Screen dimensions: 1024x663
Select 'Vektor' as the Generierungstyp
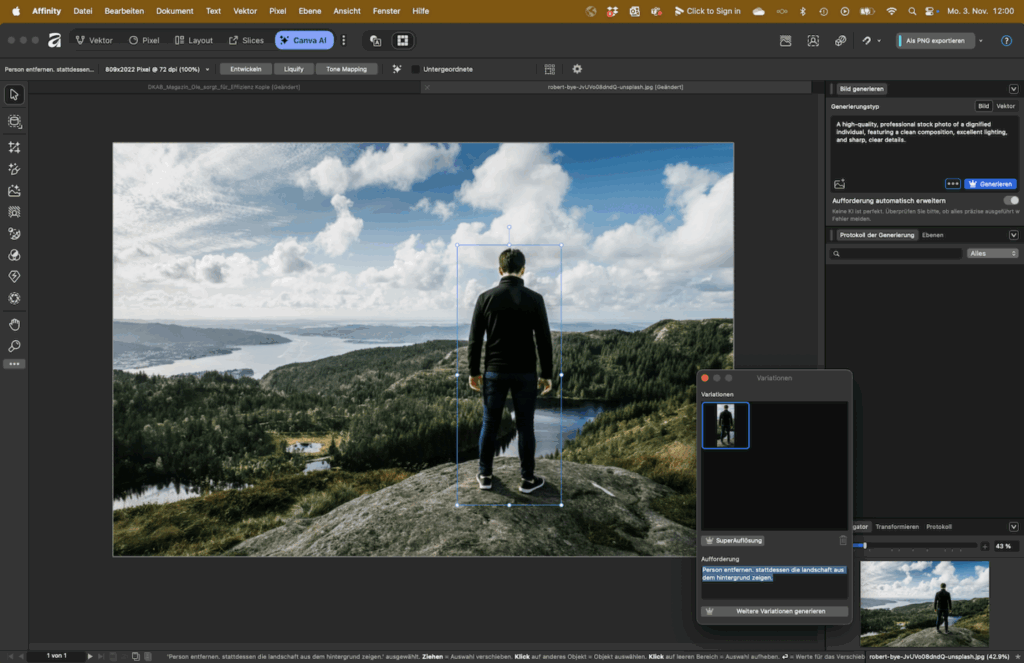pos(1005,106)
